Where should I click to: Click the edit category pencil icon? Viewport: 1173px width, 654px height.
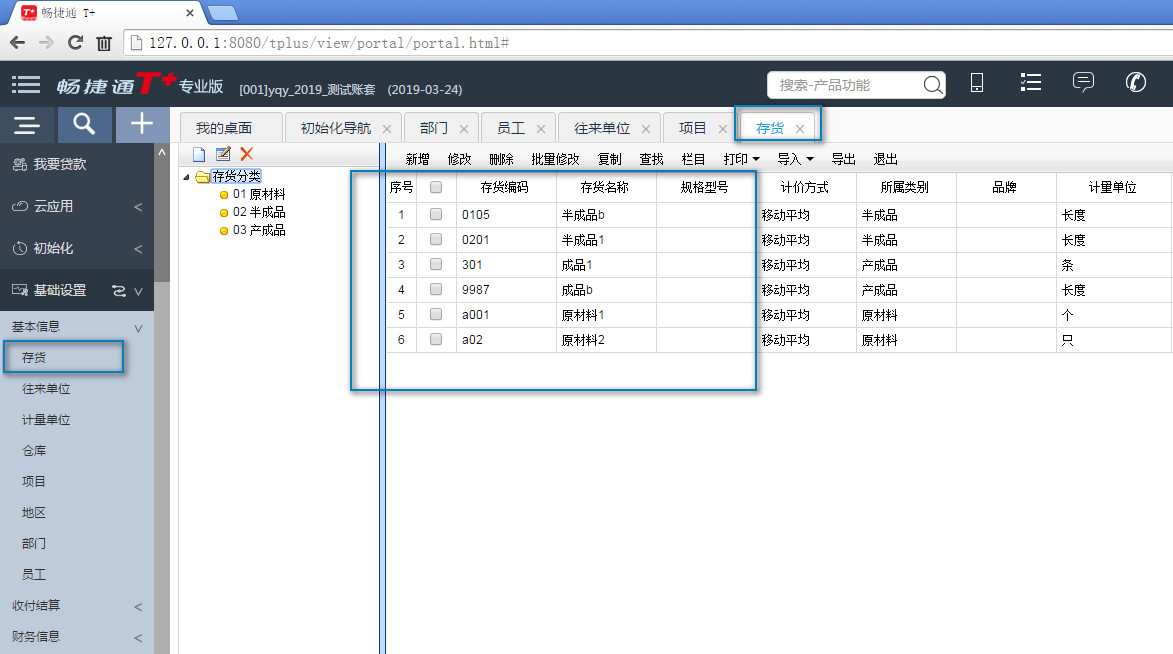coord(223,154)
